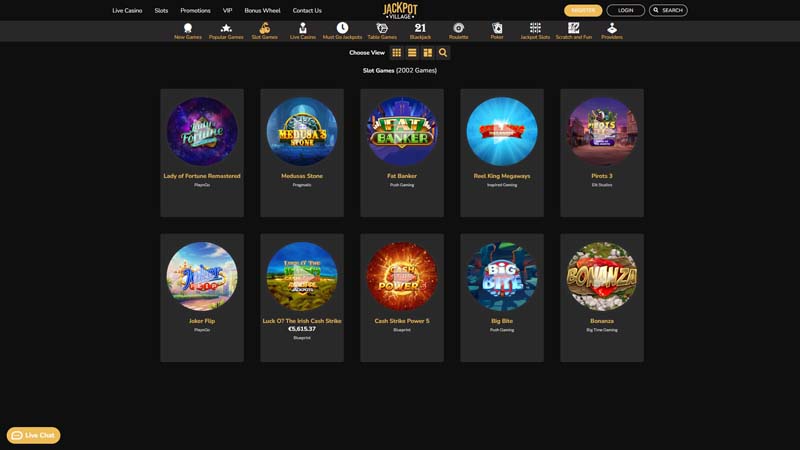Screen dimensions: 800x450
Task: Click Blueprint under Cash Strike Power 5
Action: (402, 330)
